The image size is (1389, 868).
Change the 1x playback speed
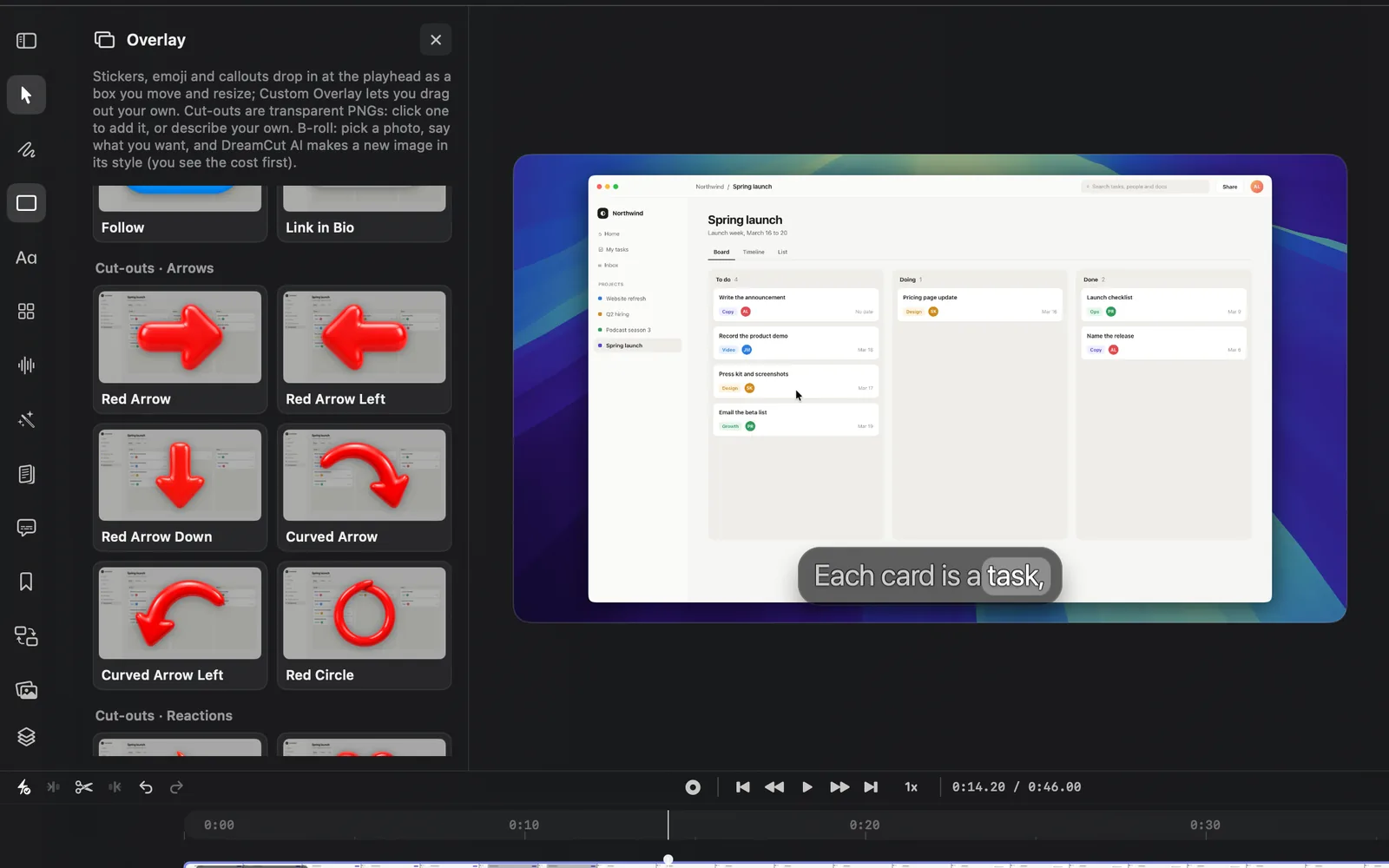[x=911, y=787]
